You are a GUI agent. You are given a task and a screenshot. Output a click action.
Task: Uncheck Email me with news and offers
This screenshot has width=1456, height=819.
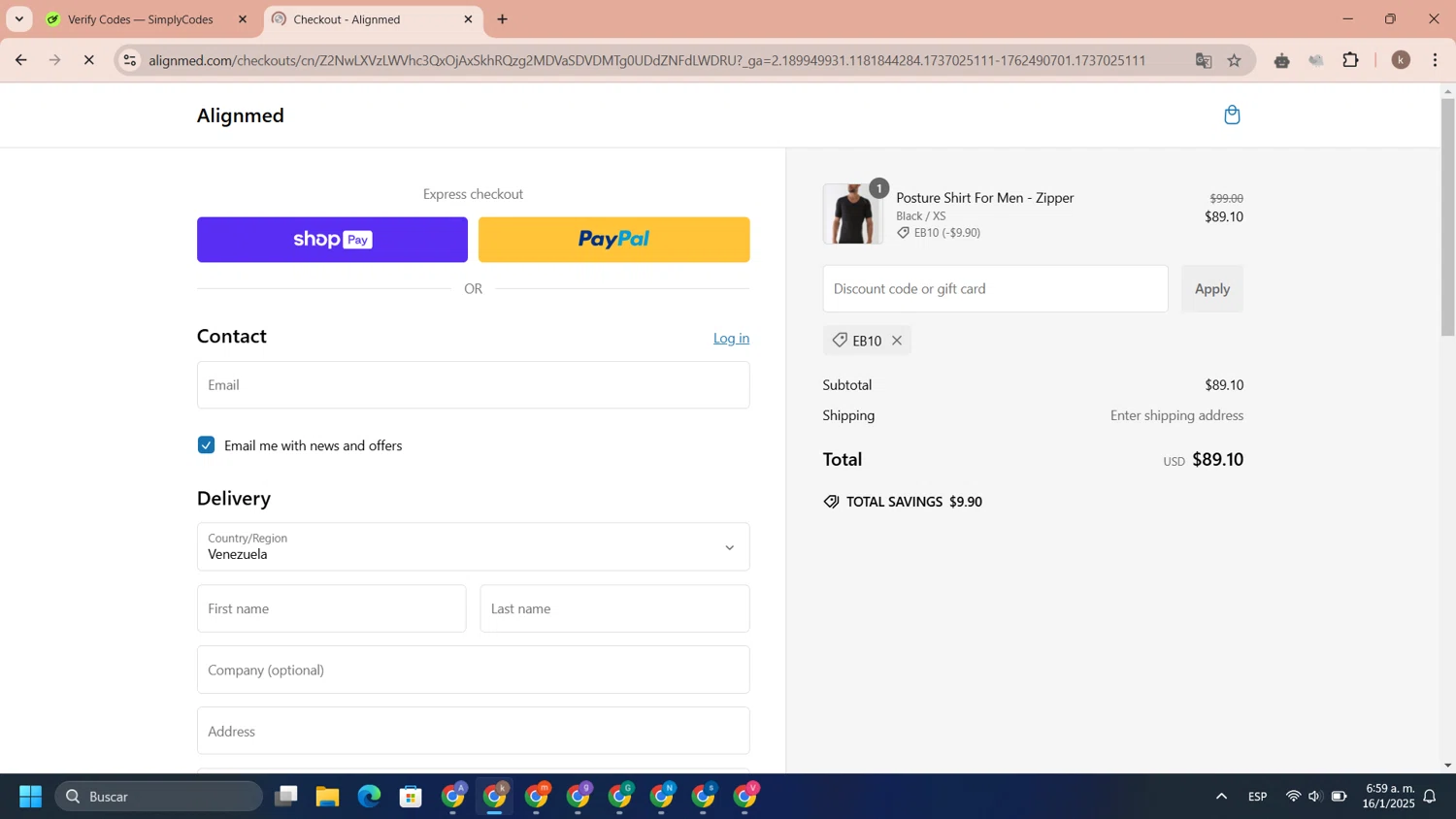point(206,445)
